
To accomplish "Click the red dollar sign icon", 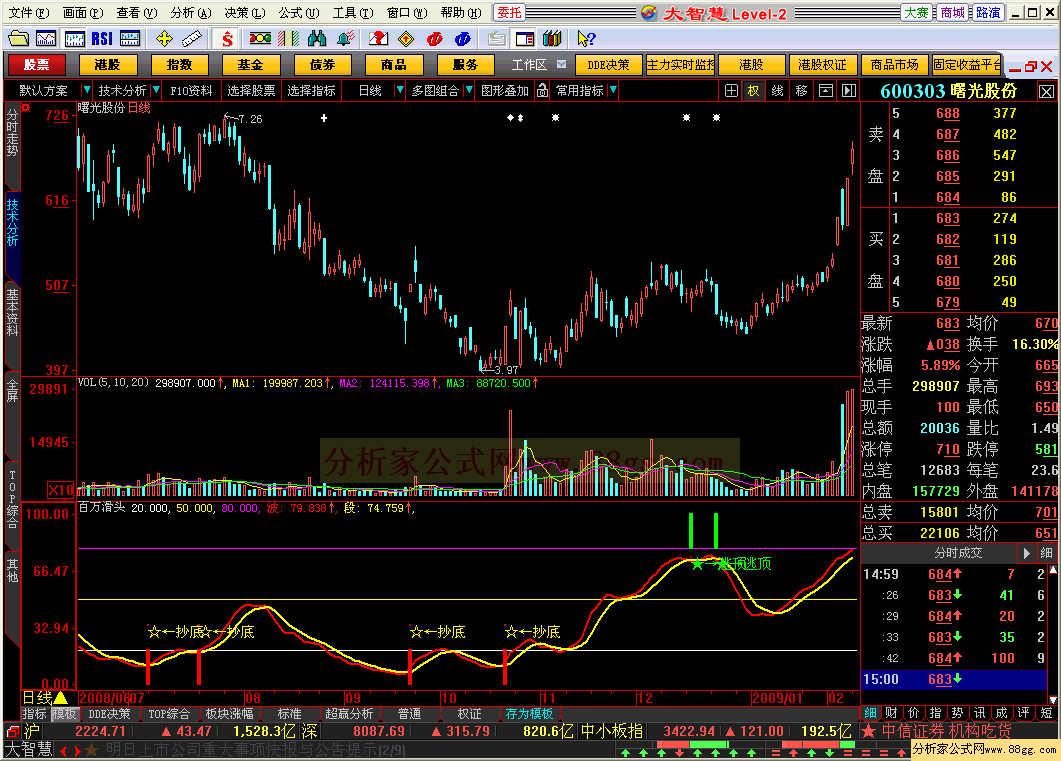I will click(227, 39).
